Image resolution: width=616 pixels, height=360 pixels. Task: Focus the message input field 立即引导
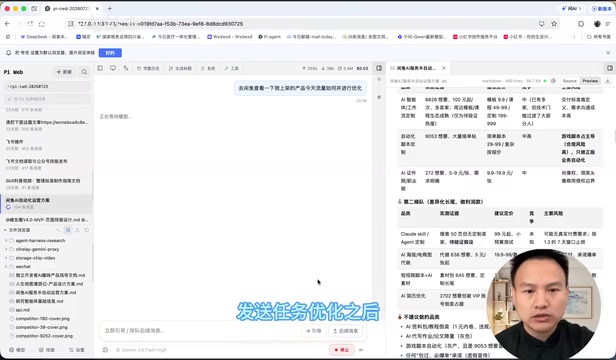click(x=200, y=331)
